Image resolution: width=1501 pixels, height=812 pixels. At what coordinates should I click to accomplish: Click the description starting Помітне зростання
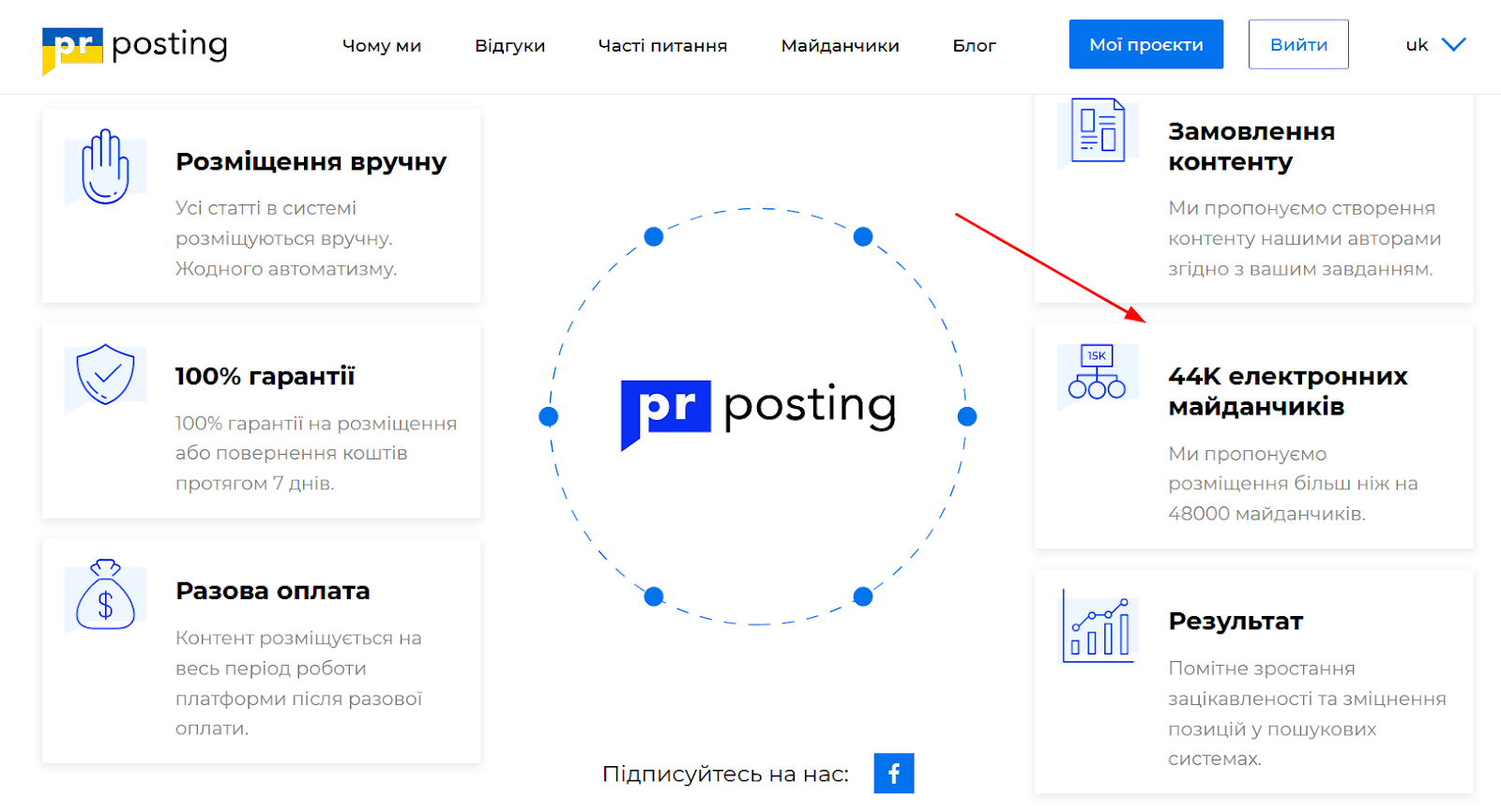click(x=1307, y=714)
